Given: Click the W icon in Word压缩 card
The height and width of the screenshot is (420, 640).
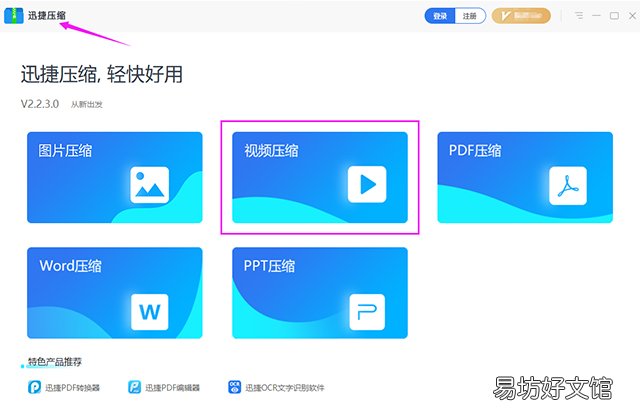Looking at the screenshot, I should coord(149,312).
